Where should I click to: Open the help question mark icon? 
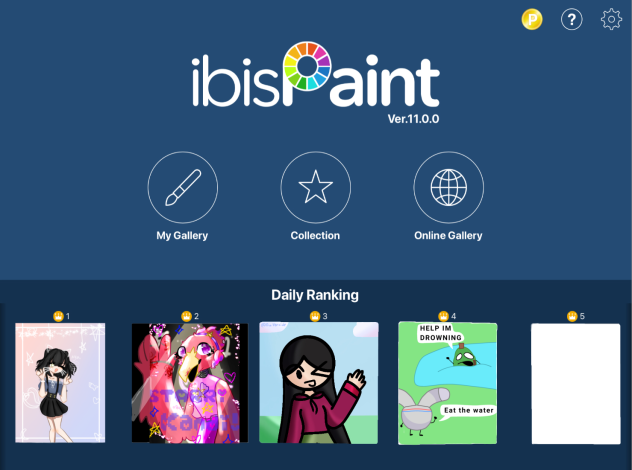pos(572,19)
